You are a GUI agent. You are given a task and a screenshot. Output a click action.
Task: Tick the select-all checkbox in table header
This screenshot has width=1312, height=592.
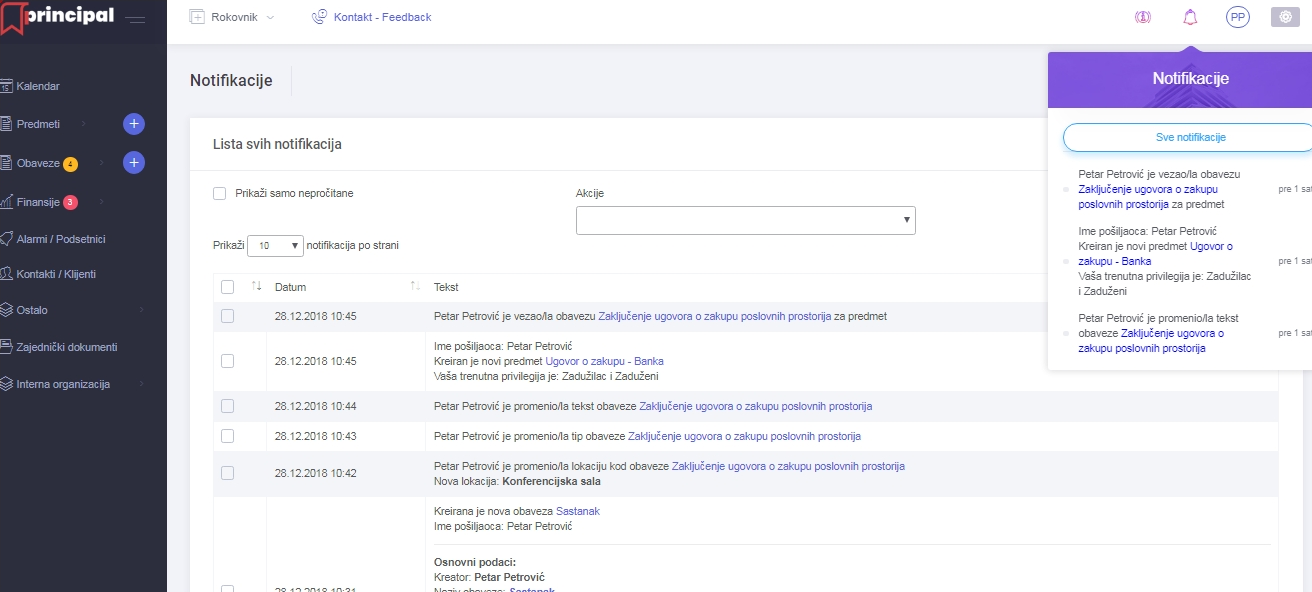click(227, 287)
